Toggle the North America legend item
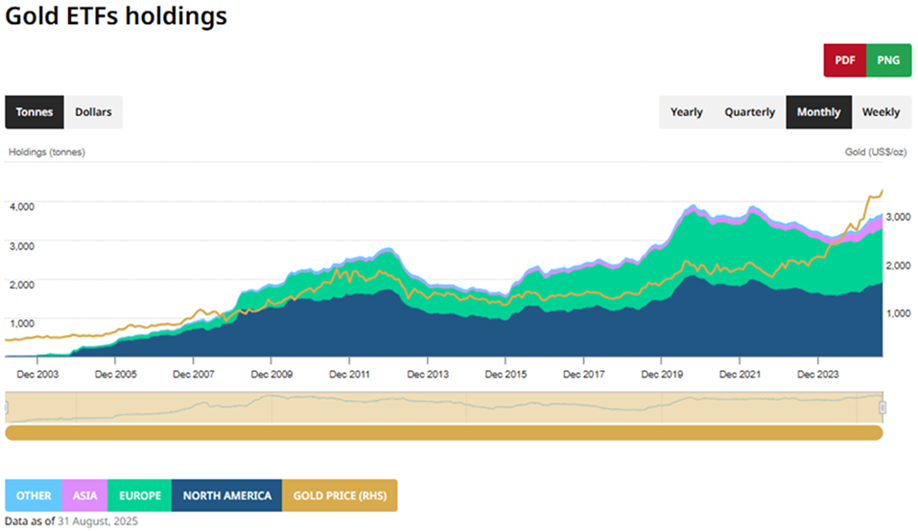 [x=227, y=495]
